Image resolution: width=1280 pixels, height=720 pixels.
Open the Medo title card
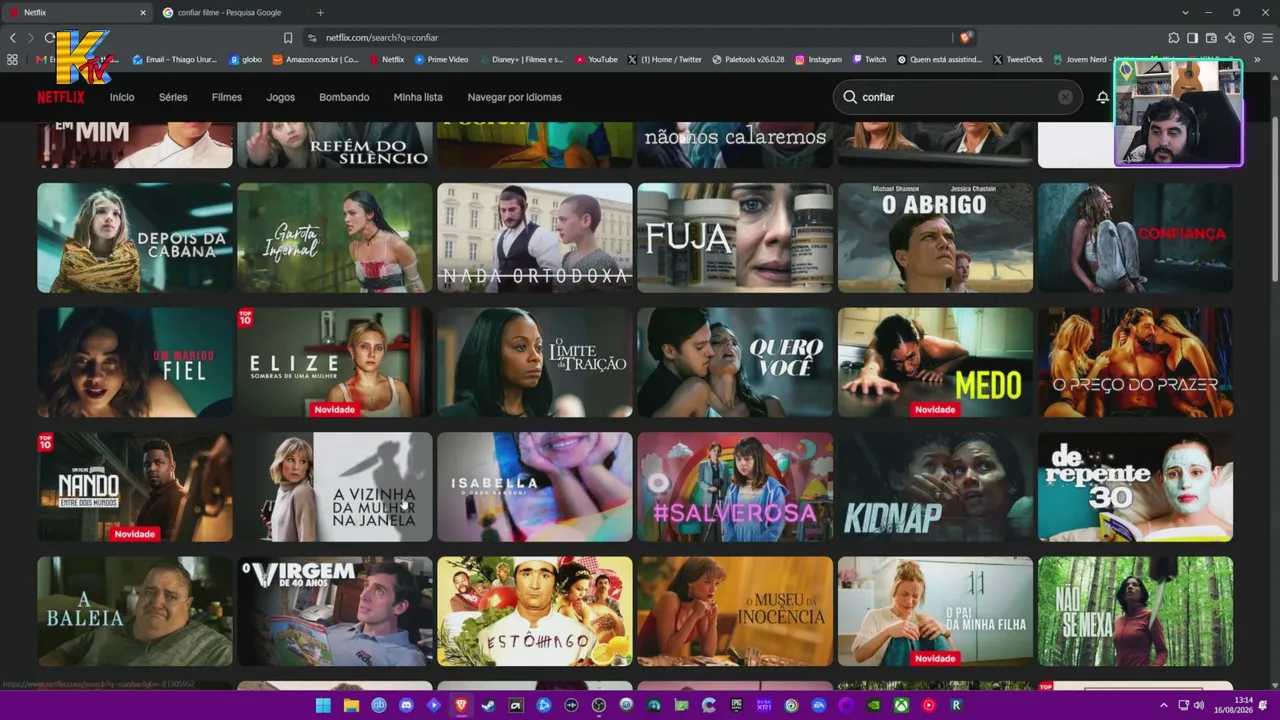click(x=935, y=362)
